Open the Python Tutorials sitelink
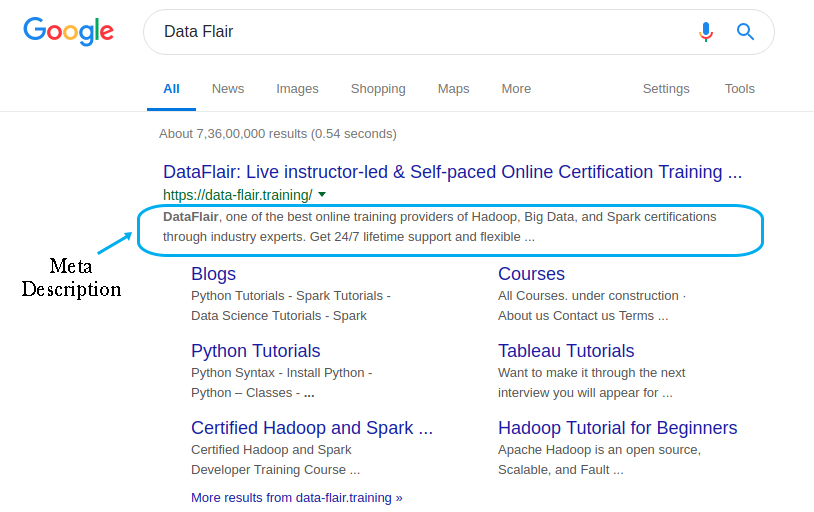The image size is (814, 512). click(255, 351)
